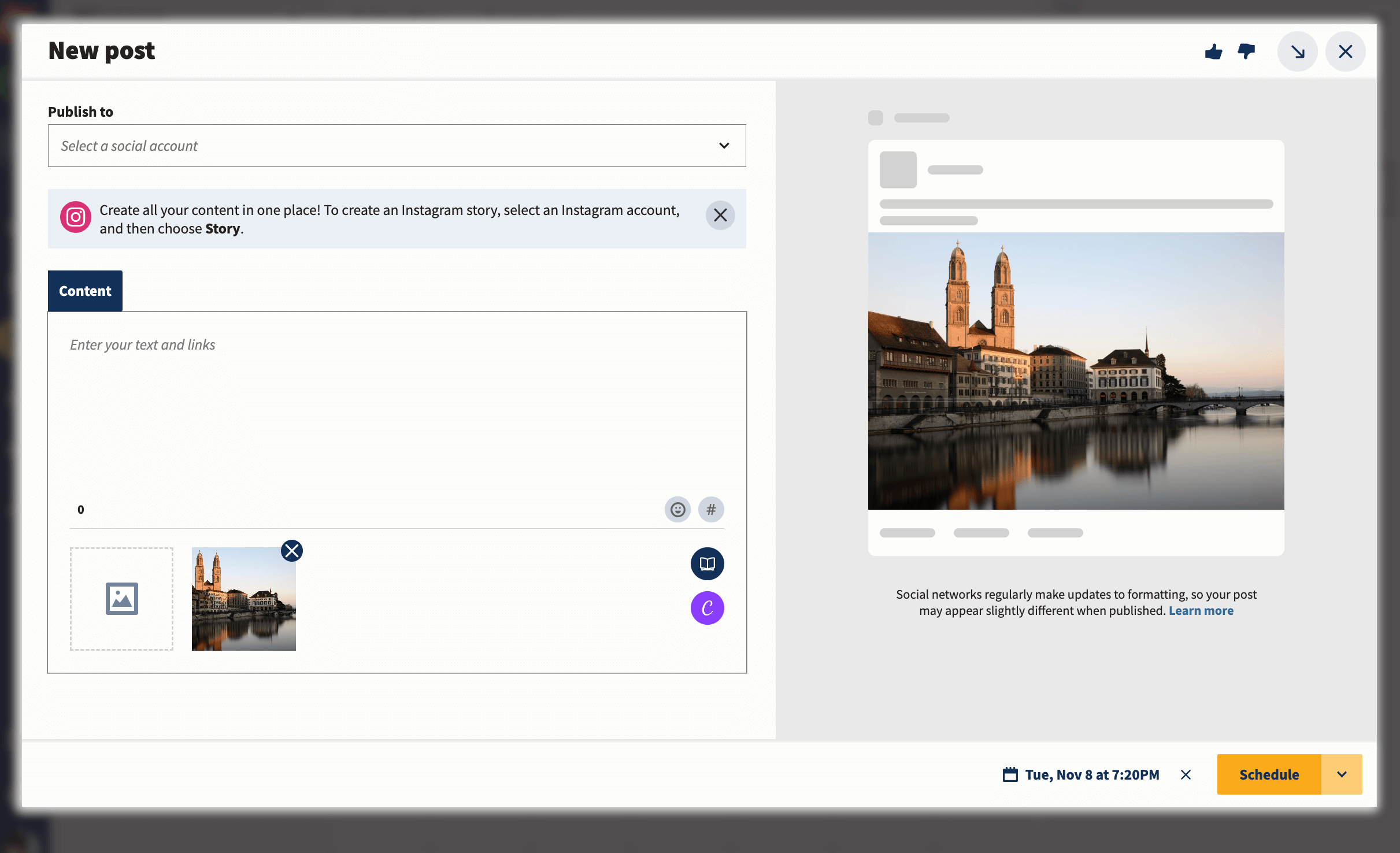Switch to the Content tab
The width and height of the screenshot is (1400, 853).
click(x=84, y=291)
